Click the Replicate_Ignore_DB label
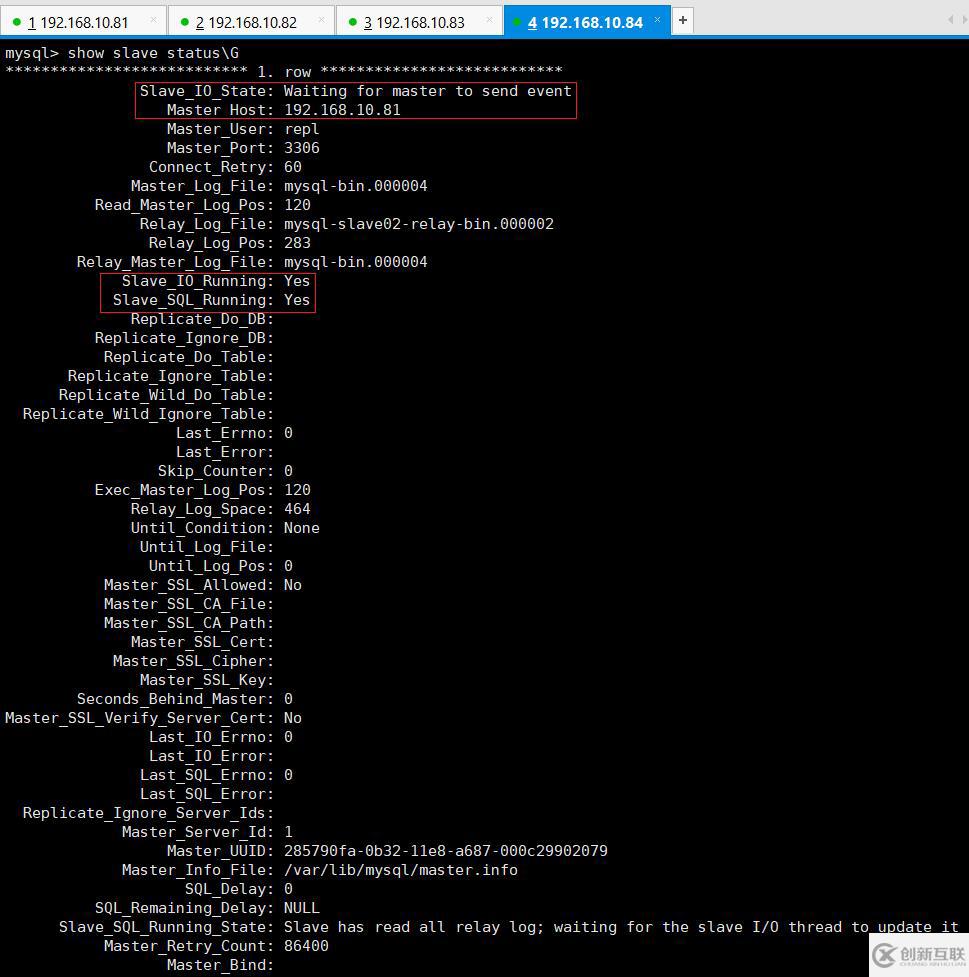The height and width of the screenshot is (977, 969). 184,338
